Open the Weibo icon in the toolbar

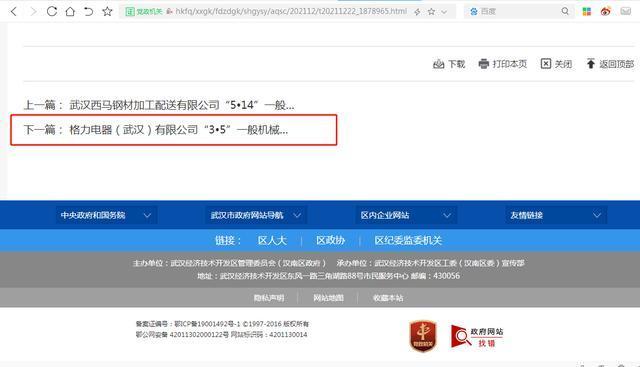[x=606, y=11]
